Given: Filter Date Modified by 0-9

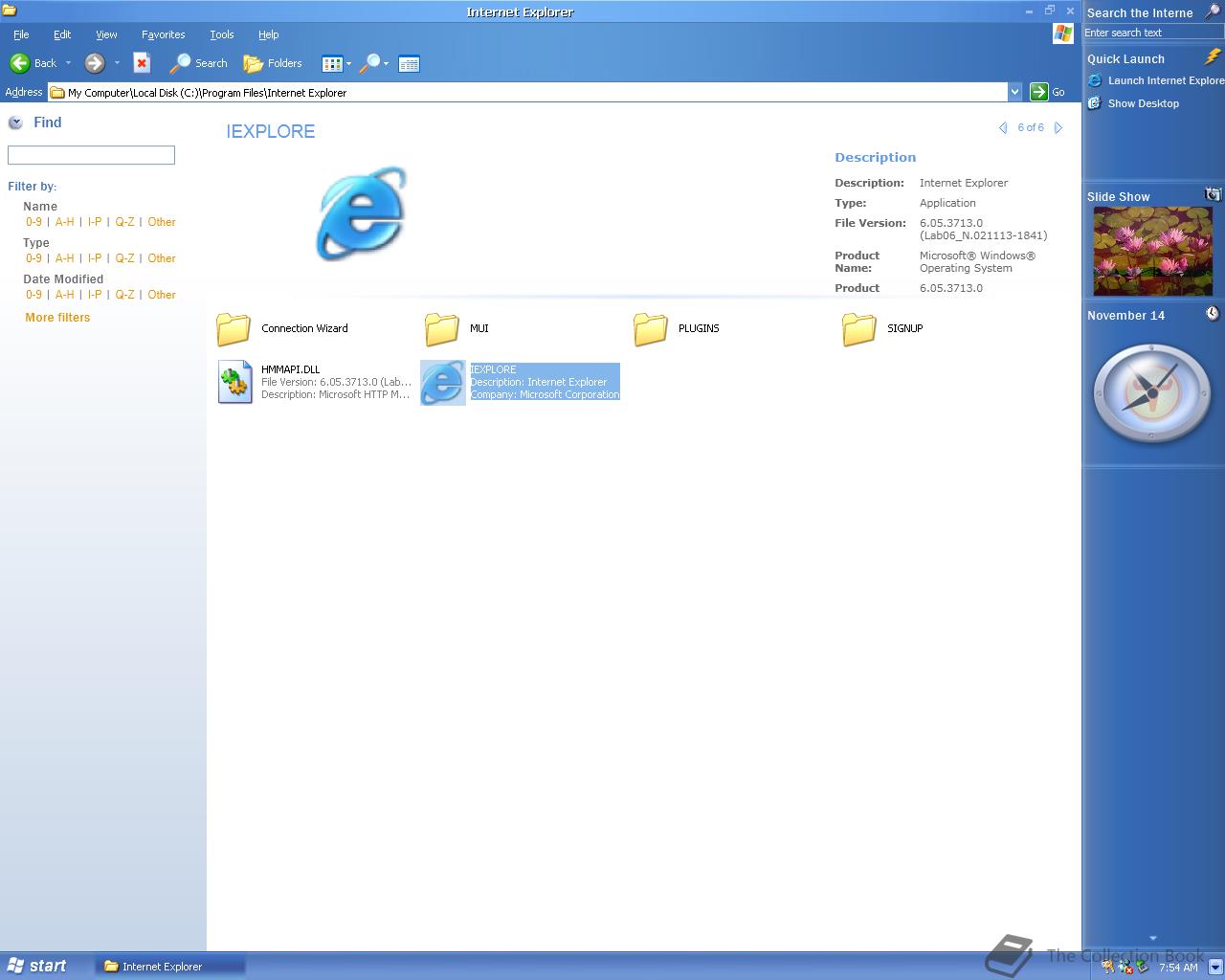Looking at the screenshot, I should 33,295.
